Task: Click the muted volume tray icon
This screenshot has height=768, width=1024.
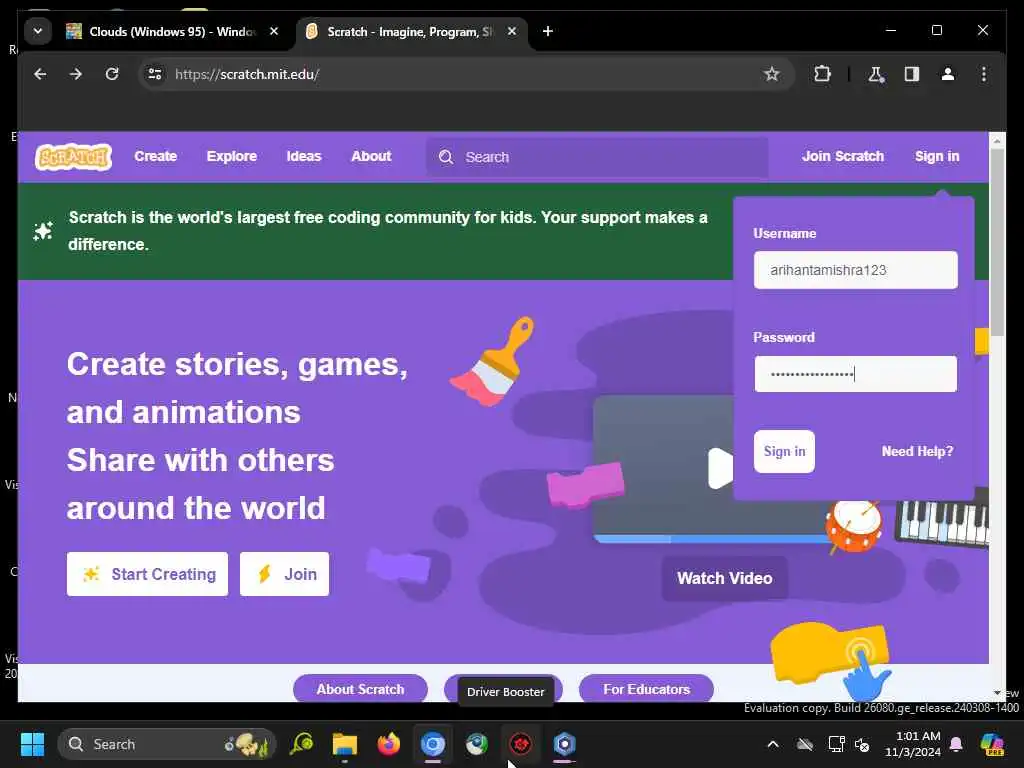Action: [x=863, y=744]
